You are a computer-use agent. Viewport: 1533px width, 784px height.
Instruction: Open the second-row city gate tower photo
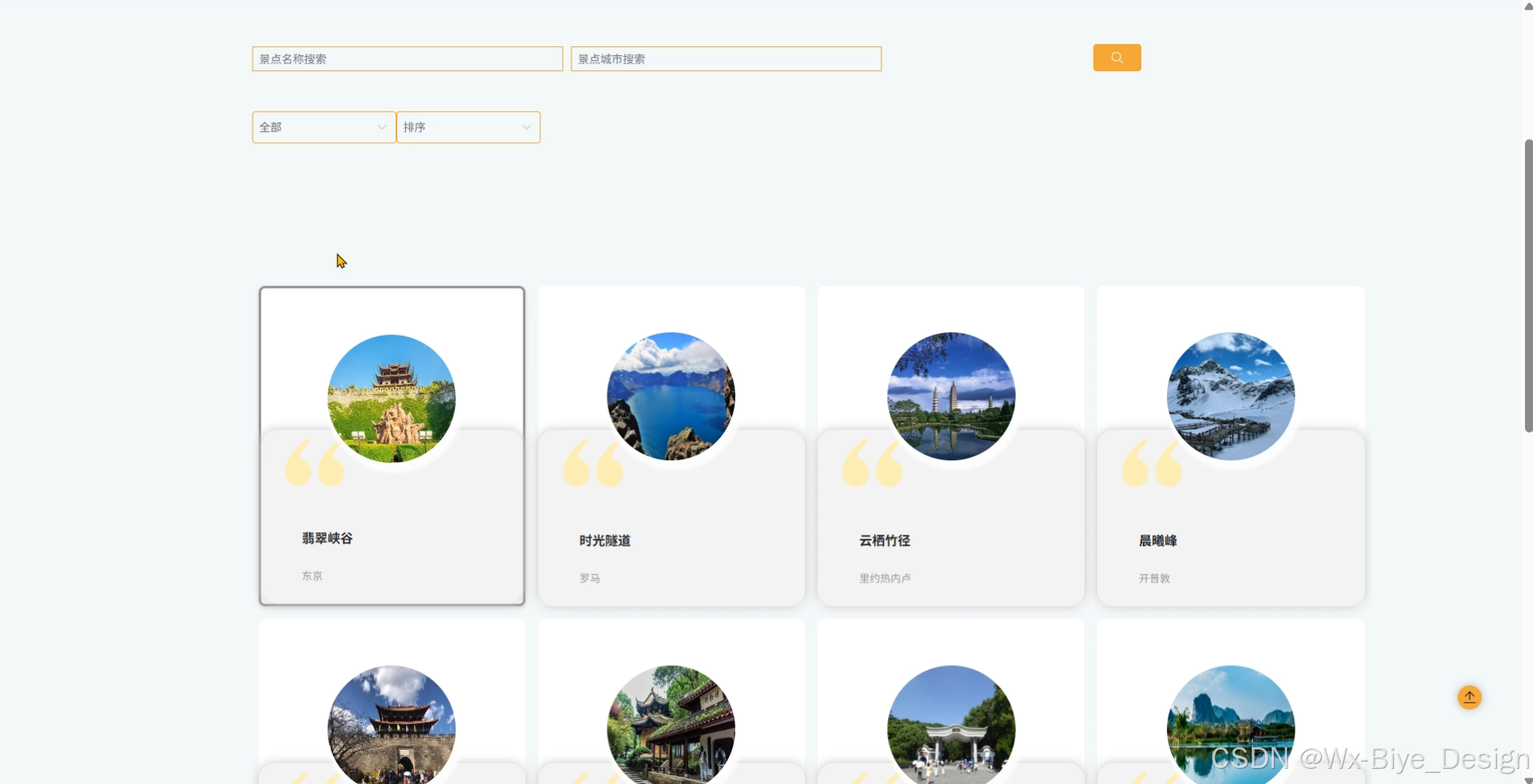pyautogui.click(x=392, y=725)
